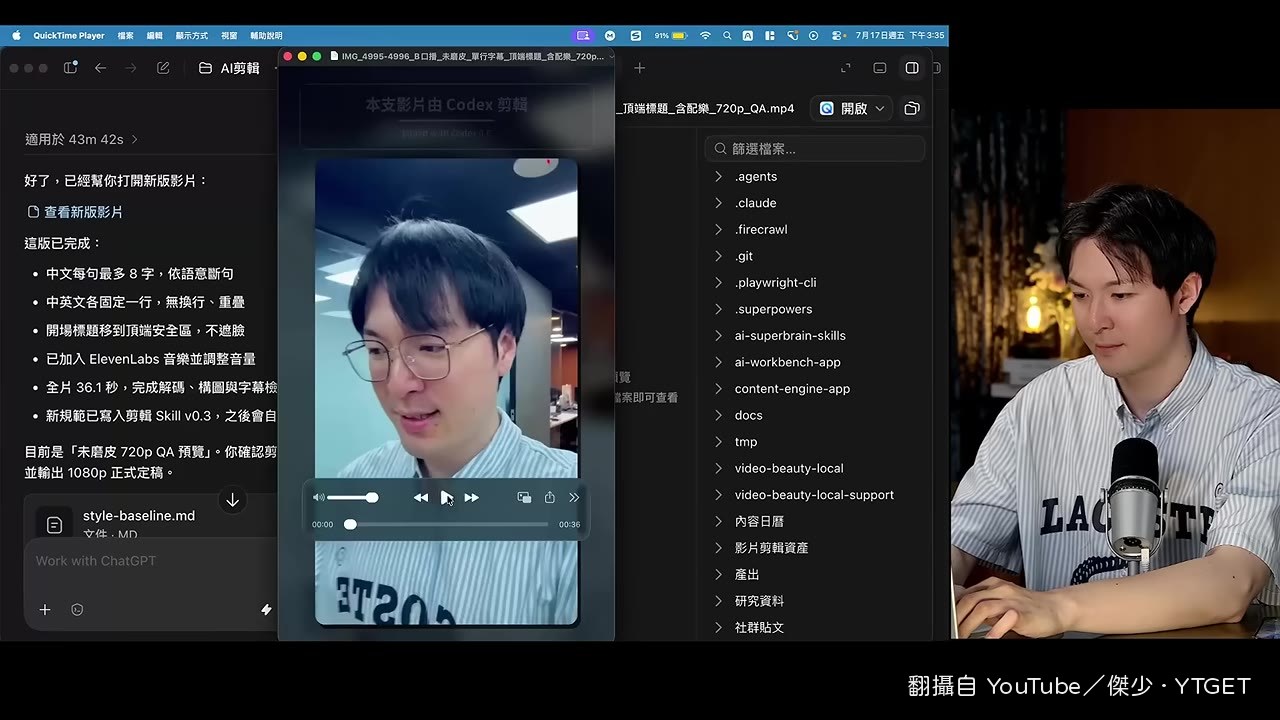Open the QuickTime share icon
This screenshot has width=1280, height=720.
click(549, 497)
